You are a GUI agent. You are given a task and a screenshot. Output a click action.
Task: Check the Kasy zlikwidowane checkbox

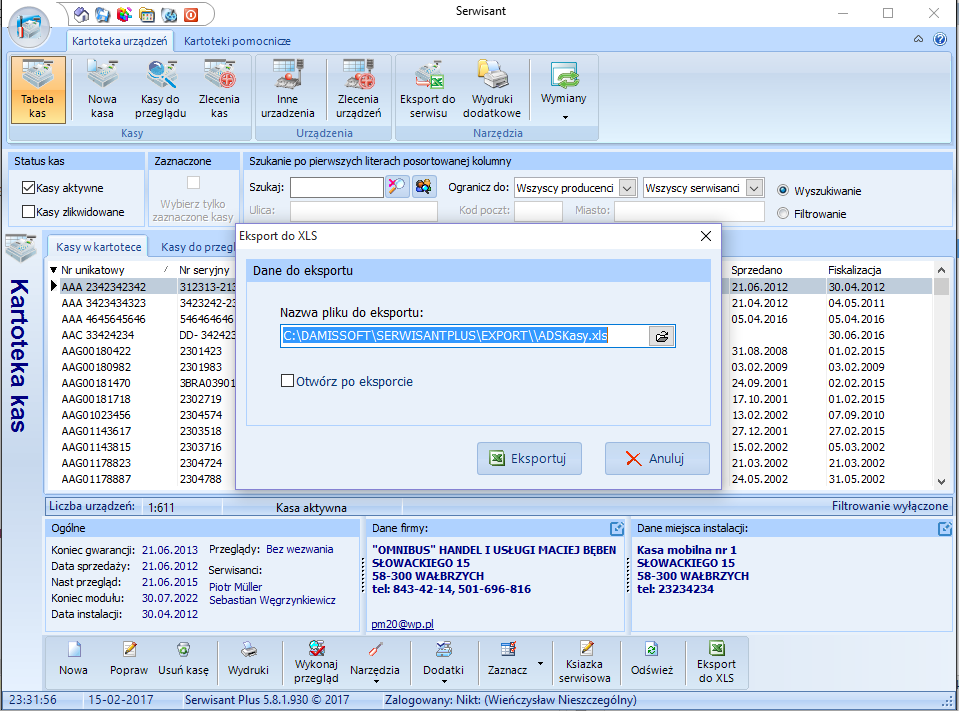click(29, 211)
